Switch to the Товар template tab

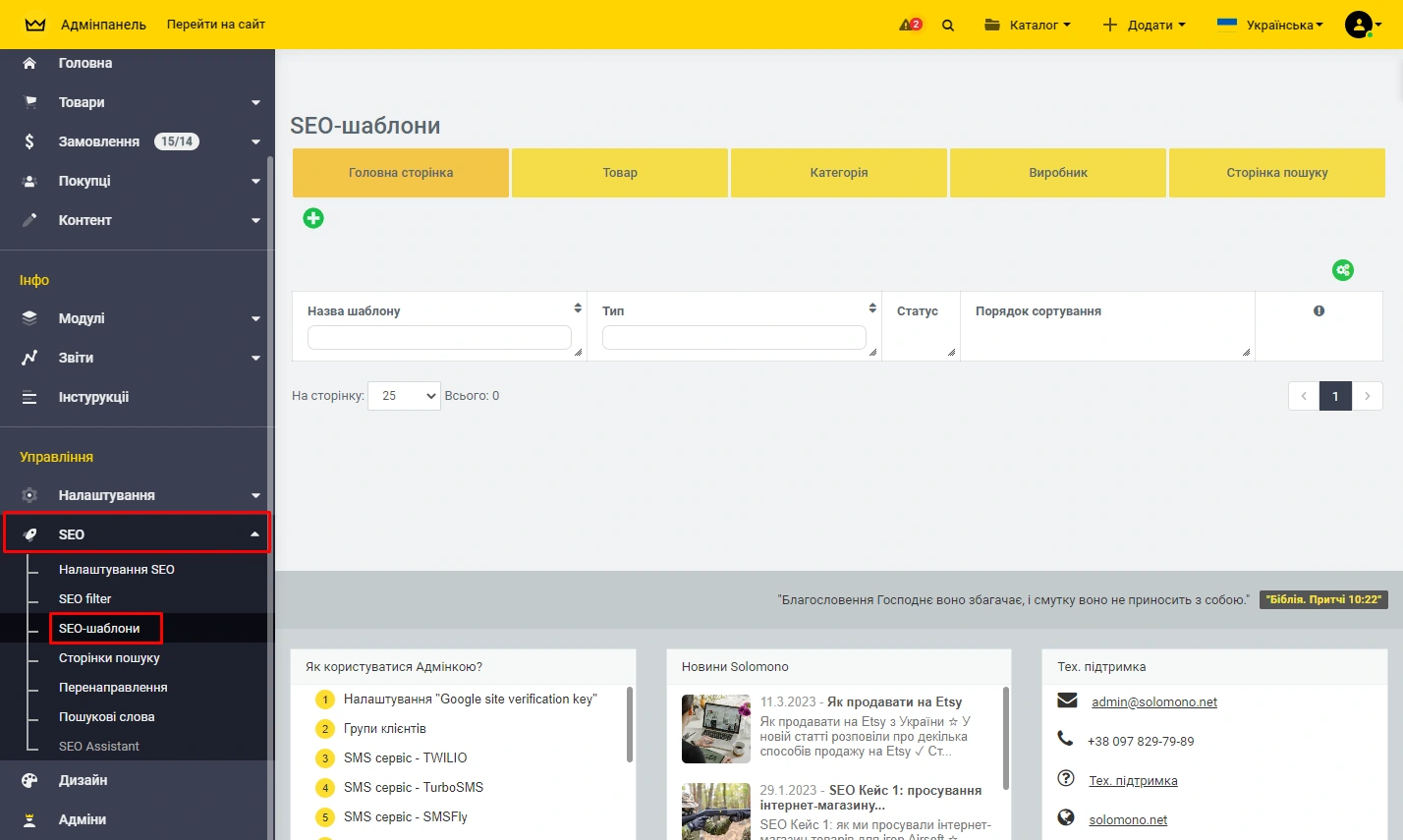620,173
